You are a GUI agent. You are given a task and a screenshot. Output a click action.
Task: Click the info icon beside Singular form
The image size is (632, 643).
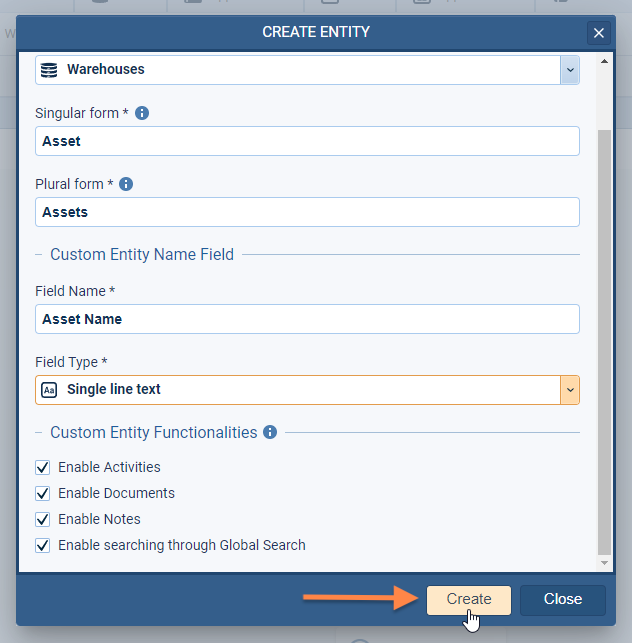tap(142, 113)
